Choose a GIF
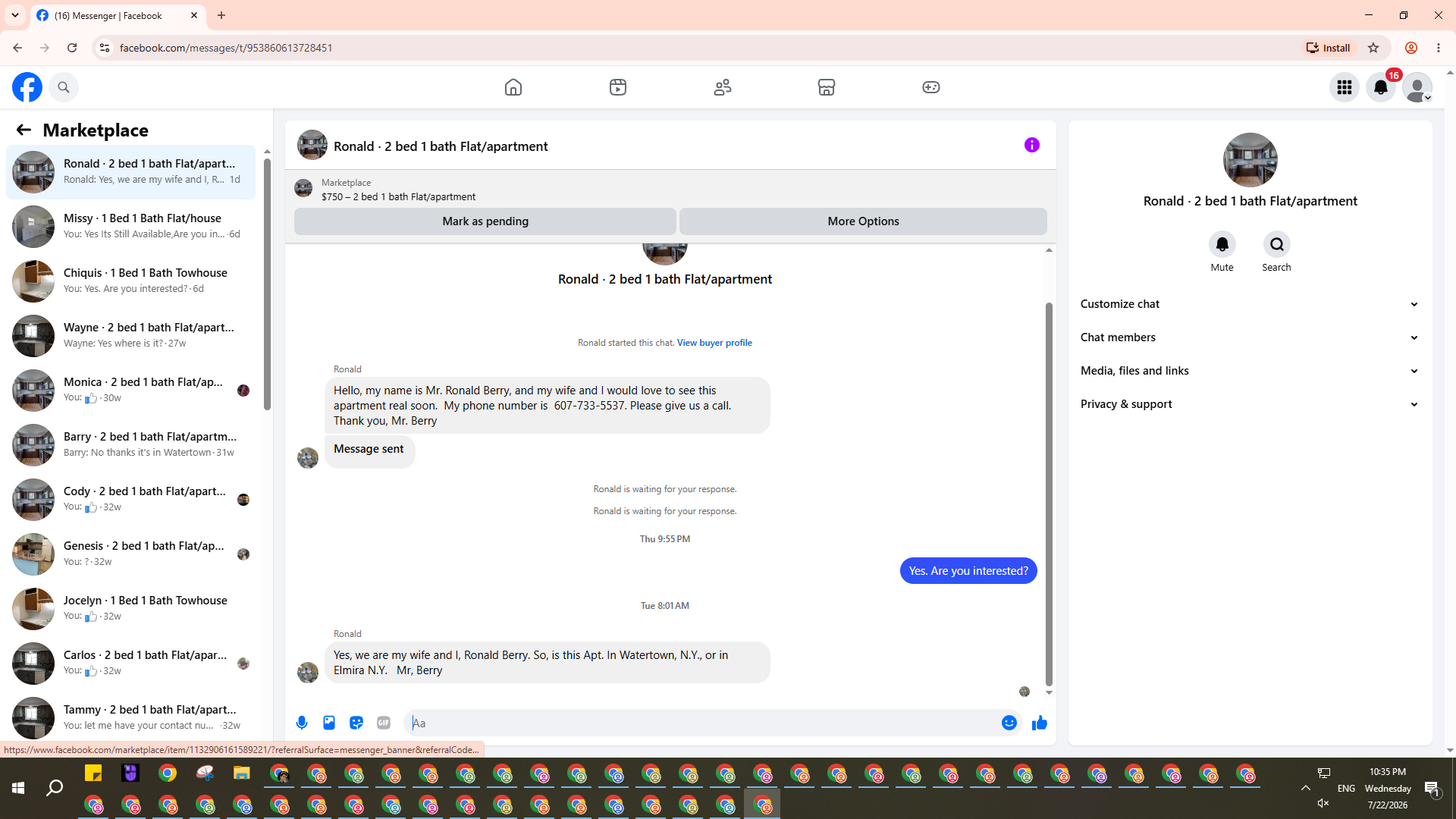1456x819 pixels. 384,723
